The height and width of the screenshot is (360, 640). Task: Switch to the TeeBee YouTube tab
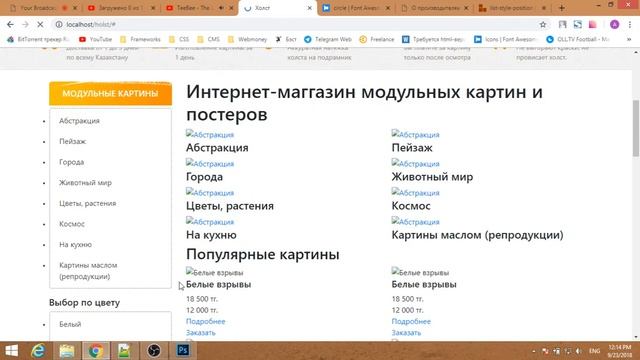click(199, 8)
